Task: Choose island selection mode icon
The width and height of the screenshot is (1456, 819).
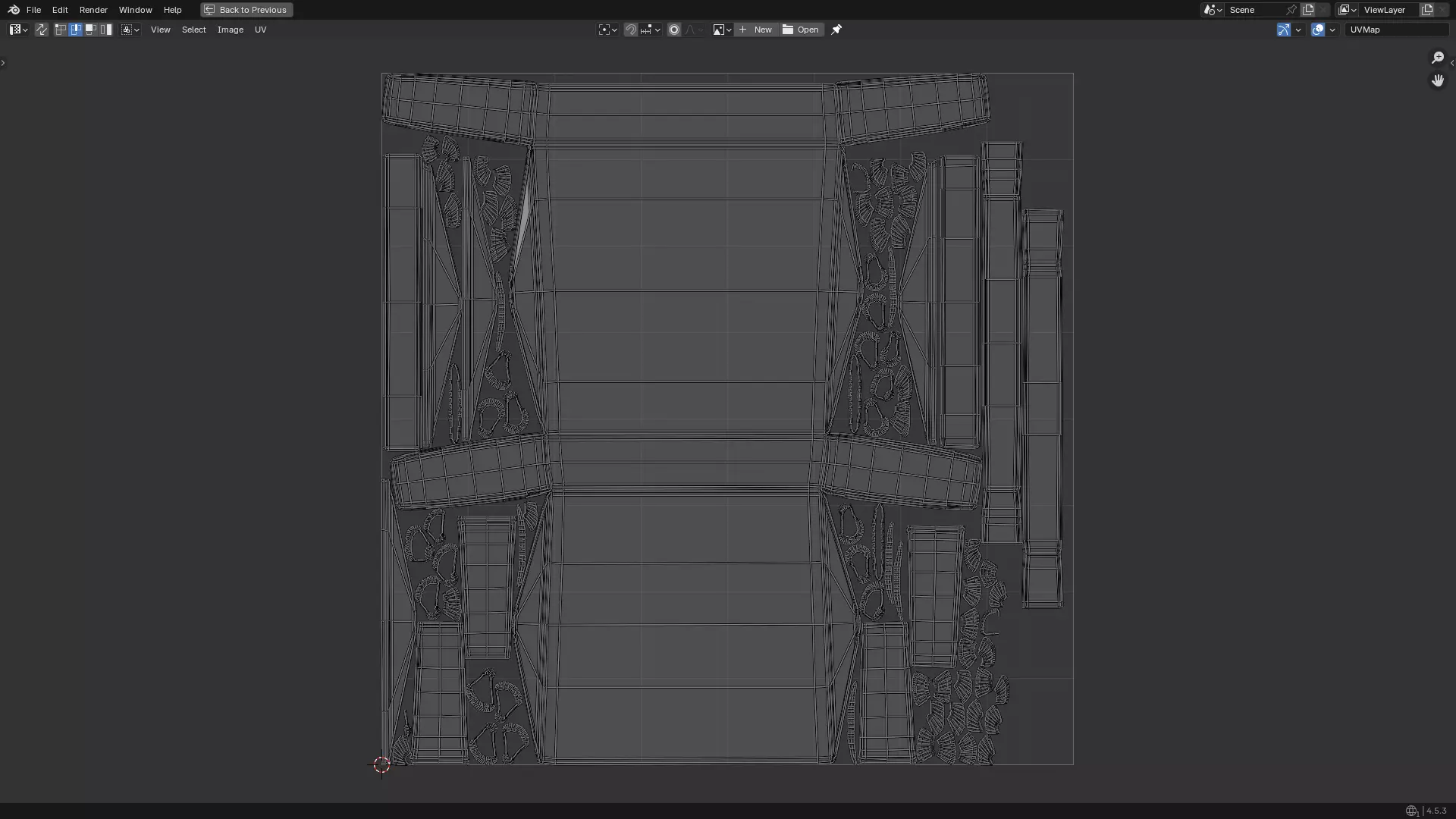Action: [106, 30]
